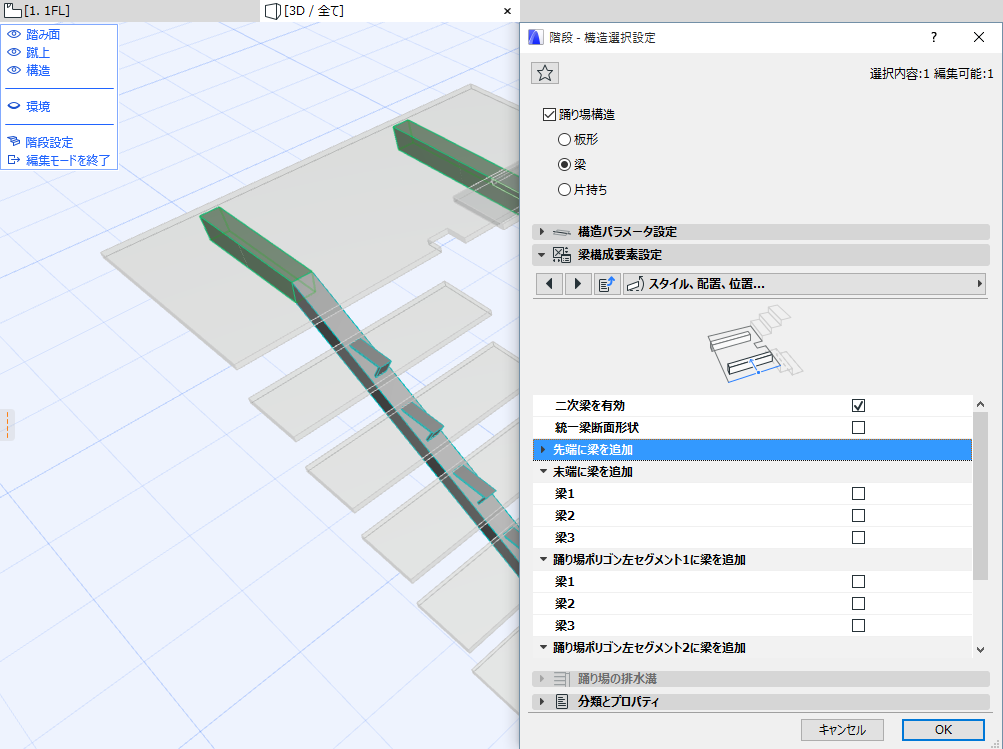The width and height of the screenshot is (1003, 749).
Task: Click the orange dashed side panel handle
Action: [x=7, y=425]
